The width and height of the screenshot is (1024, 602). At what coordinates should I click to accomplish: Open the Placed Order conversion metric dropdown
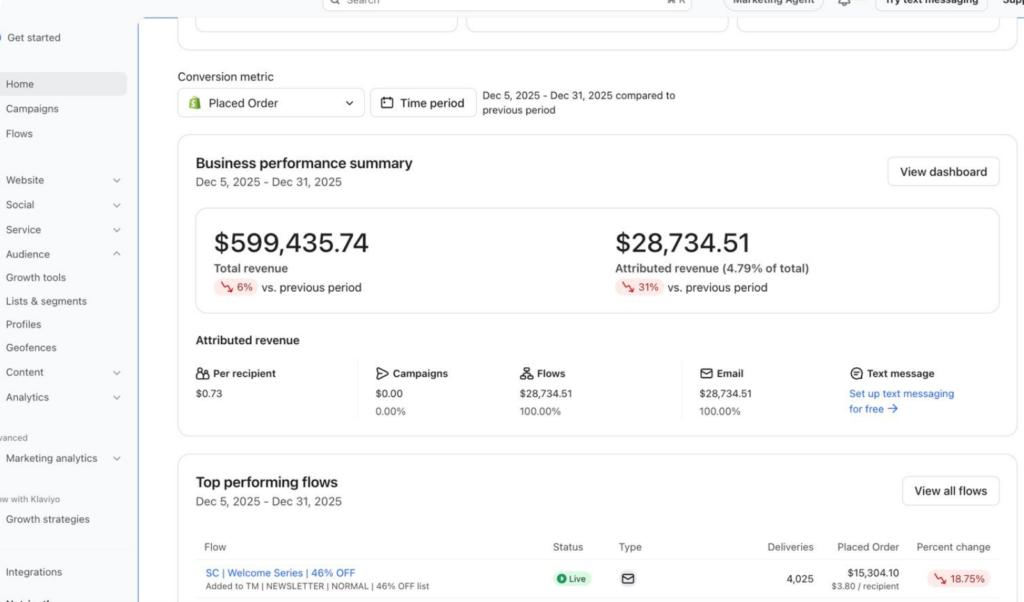271,103
